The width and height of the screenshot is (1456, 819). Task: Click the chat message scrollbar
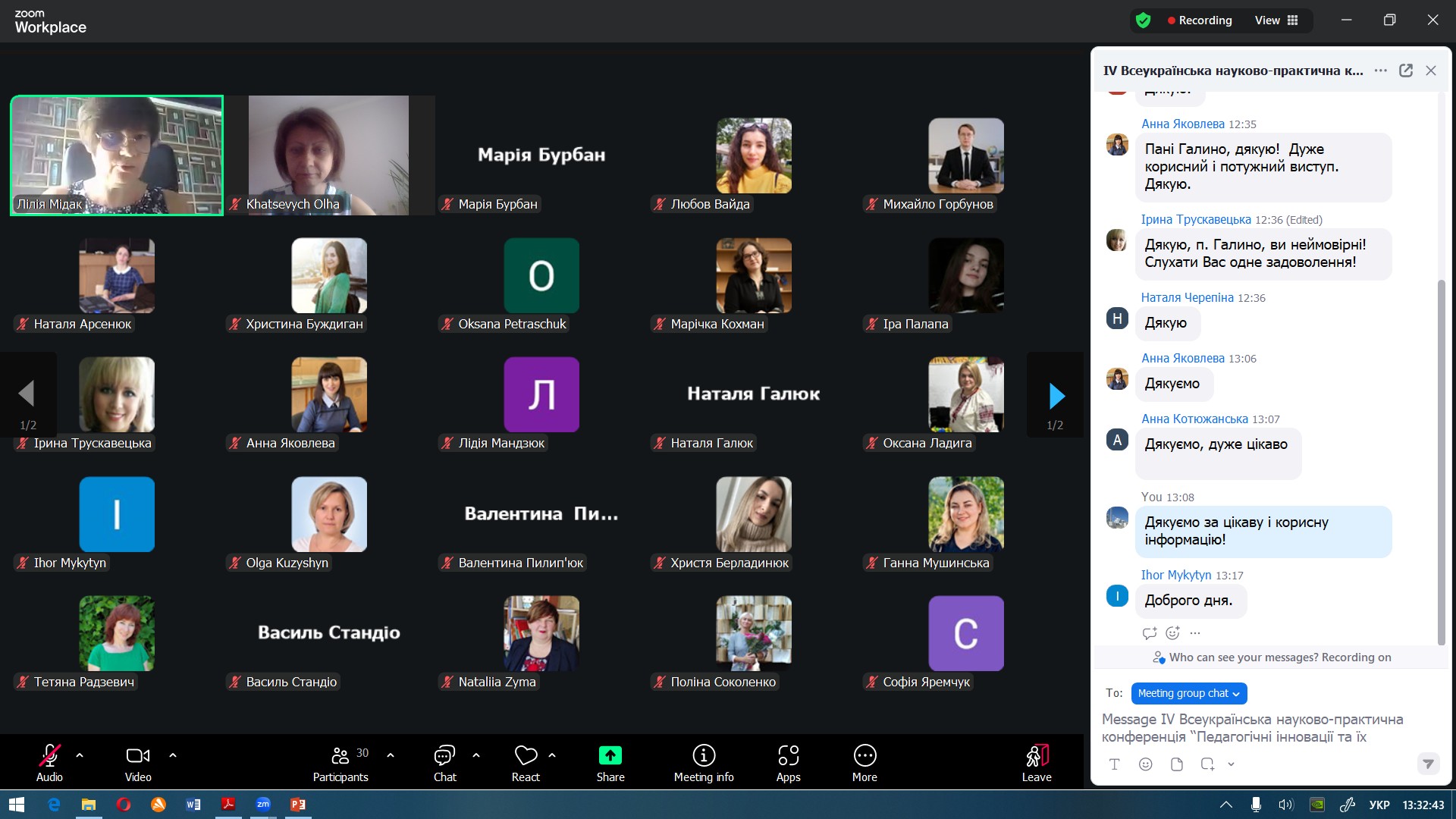click(1442, 463)
